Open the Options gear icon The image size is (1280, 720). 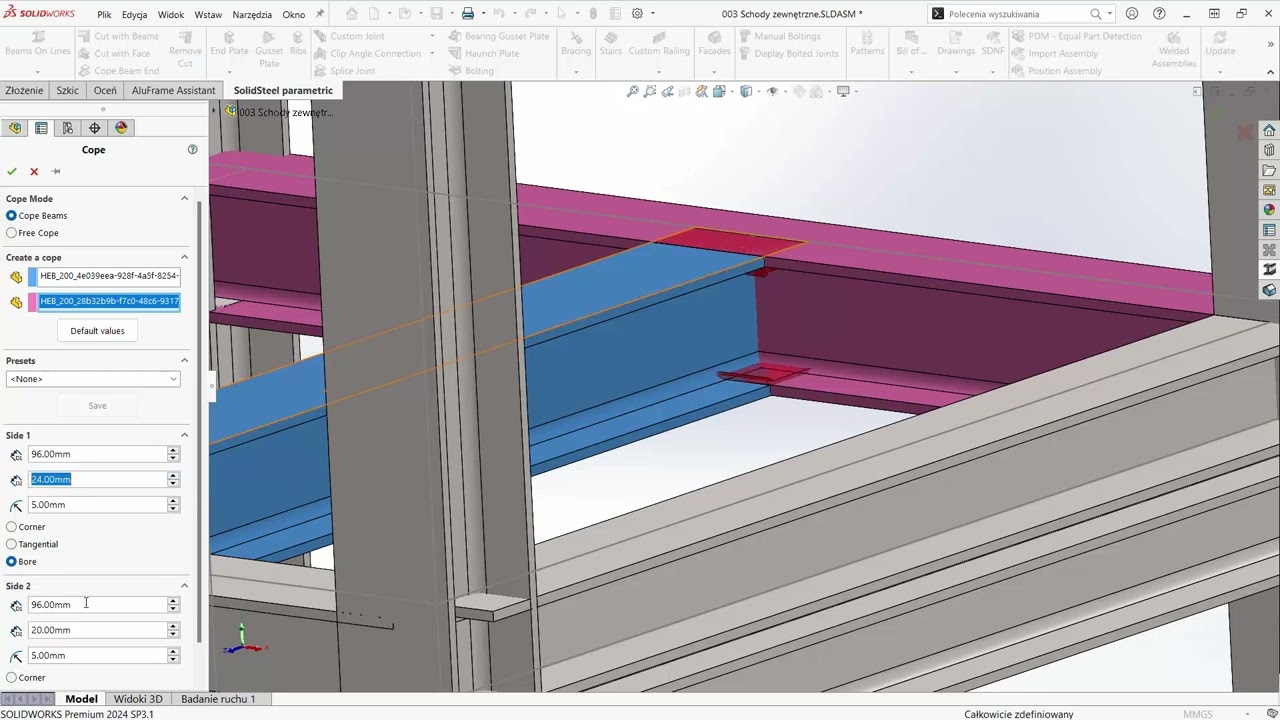tap(637, 14)
